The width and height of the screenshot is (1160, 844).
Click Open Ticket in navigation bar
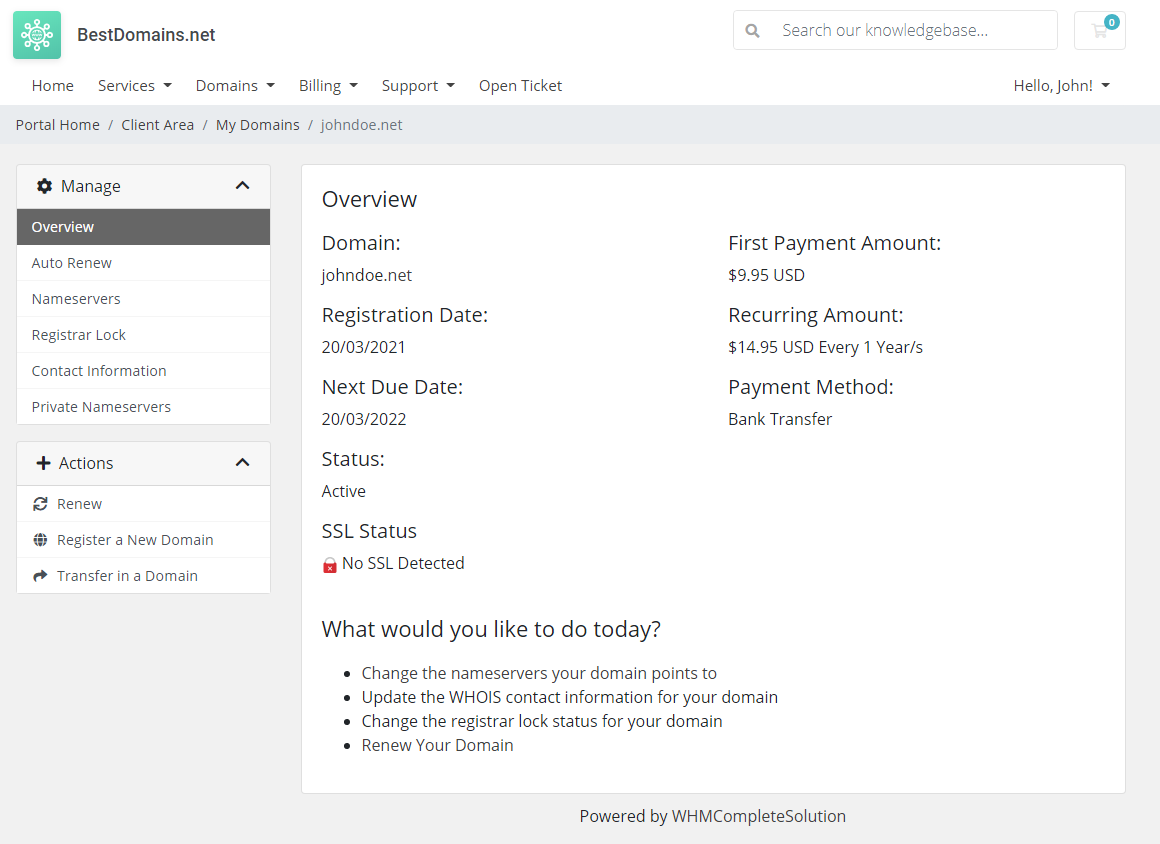point(520,86)
